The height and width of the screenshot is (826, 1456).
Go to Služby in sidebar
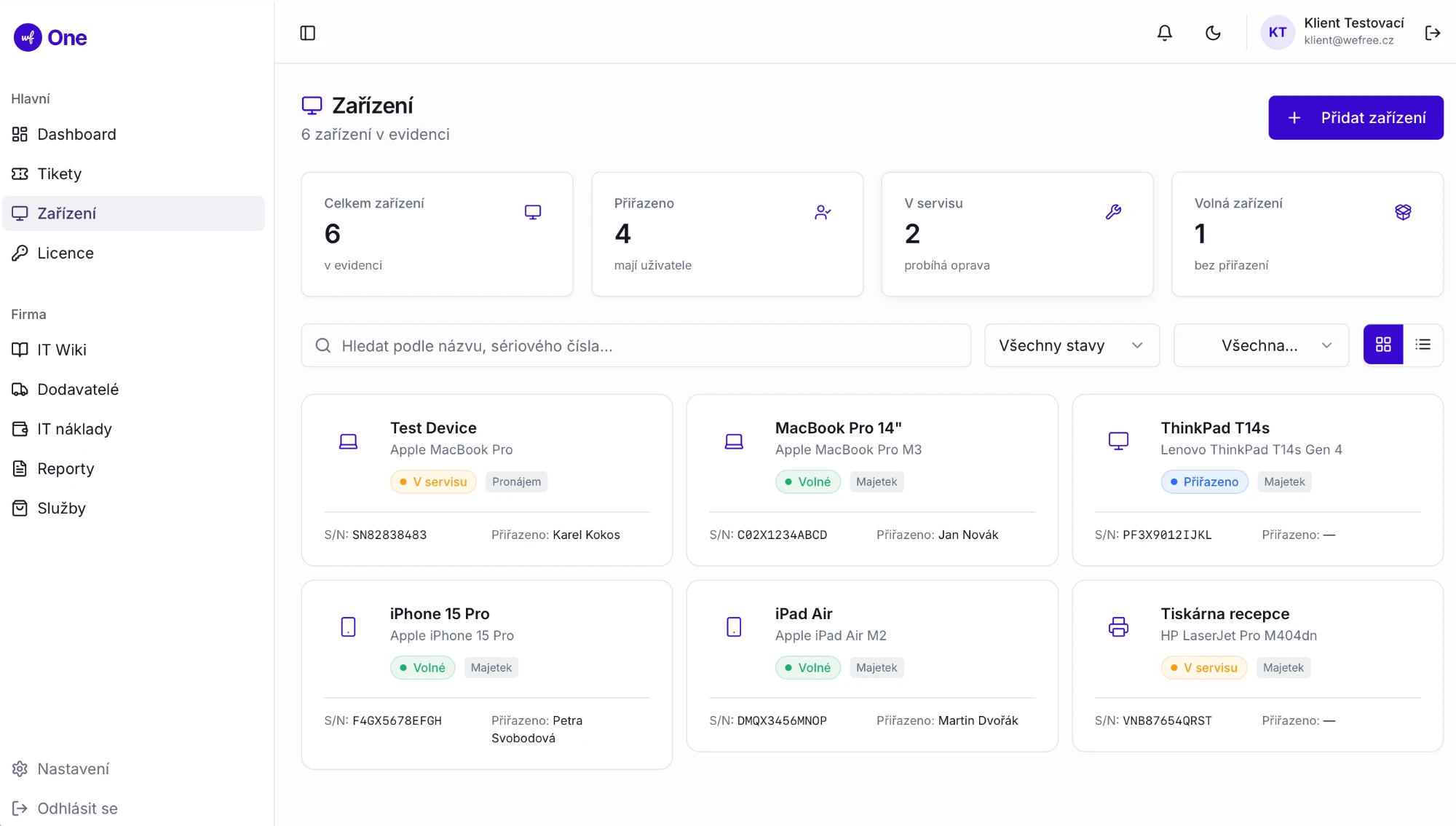pos(134,508)
